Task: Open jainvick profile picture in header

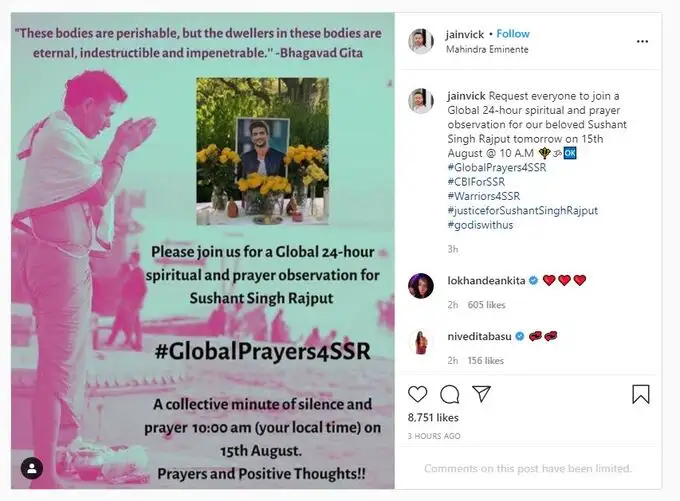Action: 421,41
